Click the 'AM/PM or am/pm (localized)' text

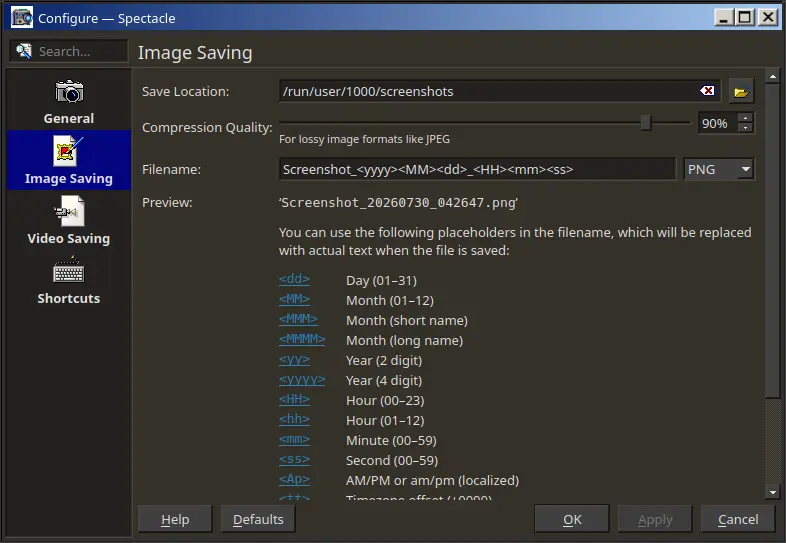(x=433, y=481)
